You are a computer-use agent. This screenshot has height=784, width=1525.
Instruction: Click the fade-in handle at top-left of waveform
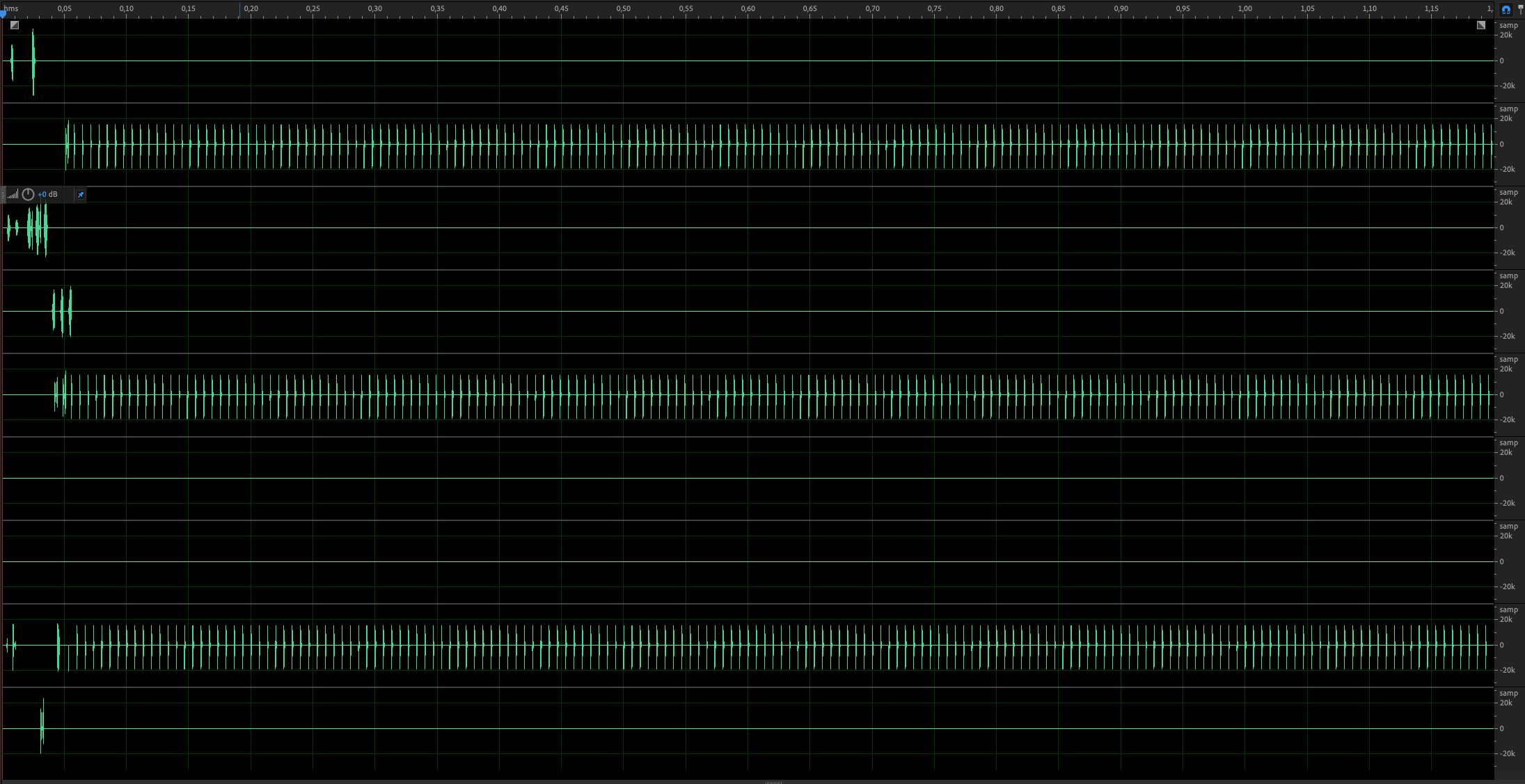click(15, 25)
